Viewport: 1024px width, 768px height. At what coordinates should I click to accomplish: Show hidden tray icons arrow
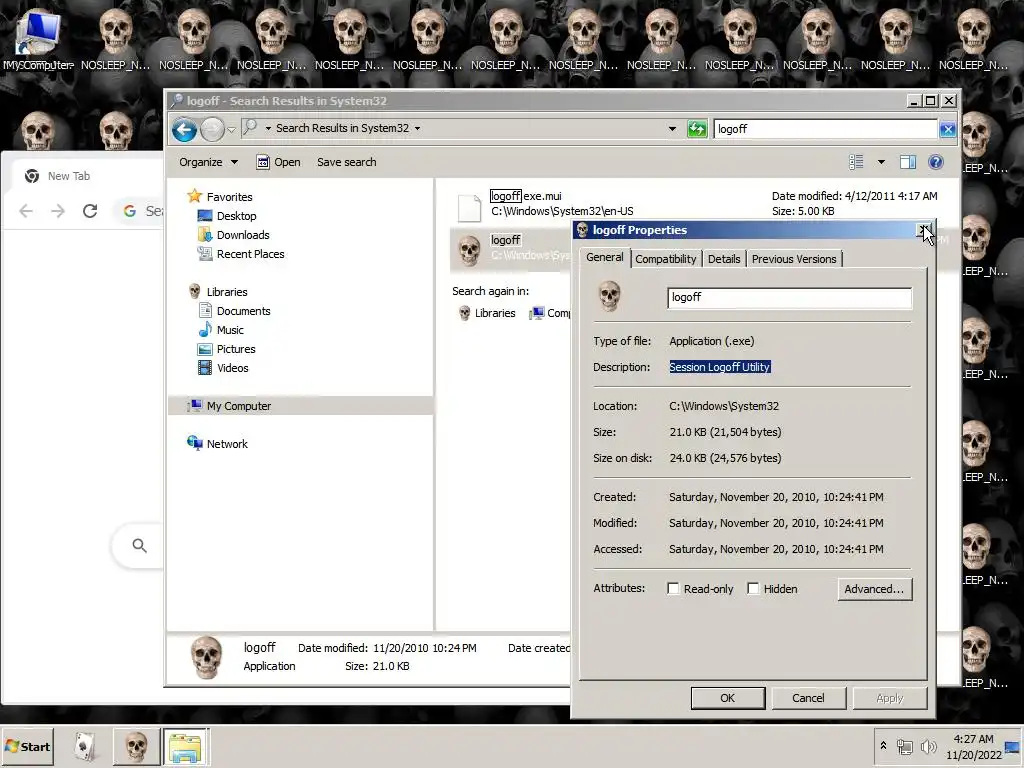coord(883,745)
